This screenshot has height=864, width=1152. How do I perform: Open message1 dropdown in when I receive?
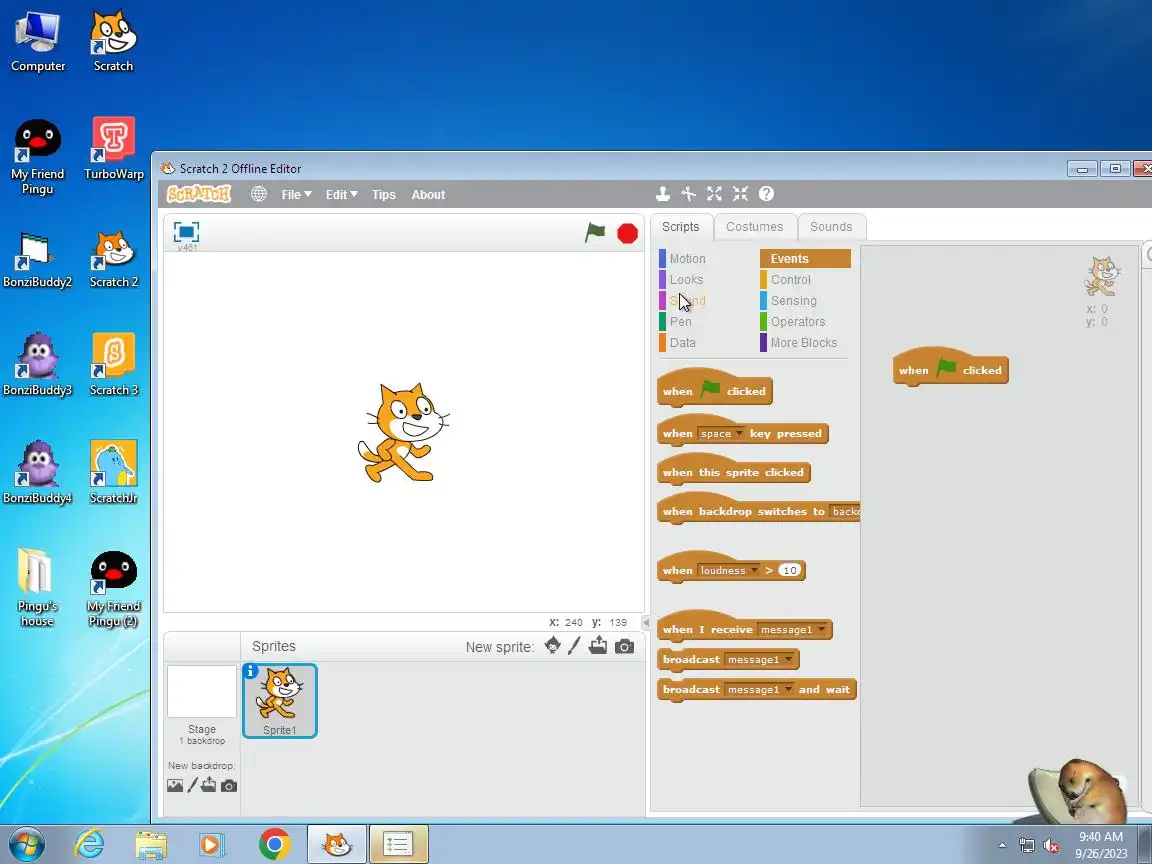click(793, 630)
